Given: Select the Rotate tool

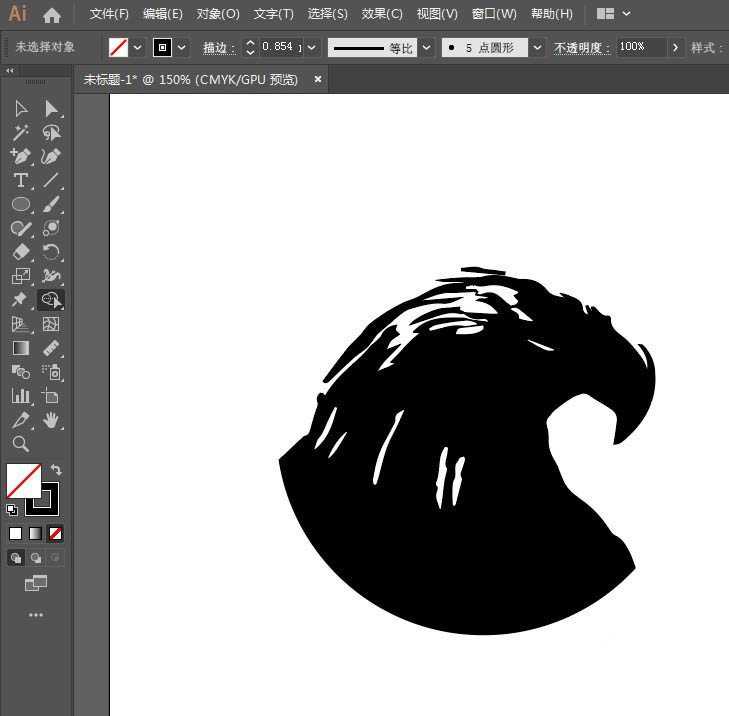Looking at the screenshot, I should [x=52, y=252].
